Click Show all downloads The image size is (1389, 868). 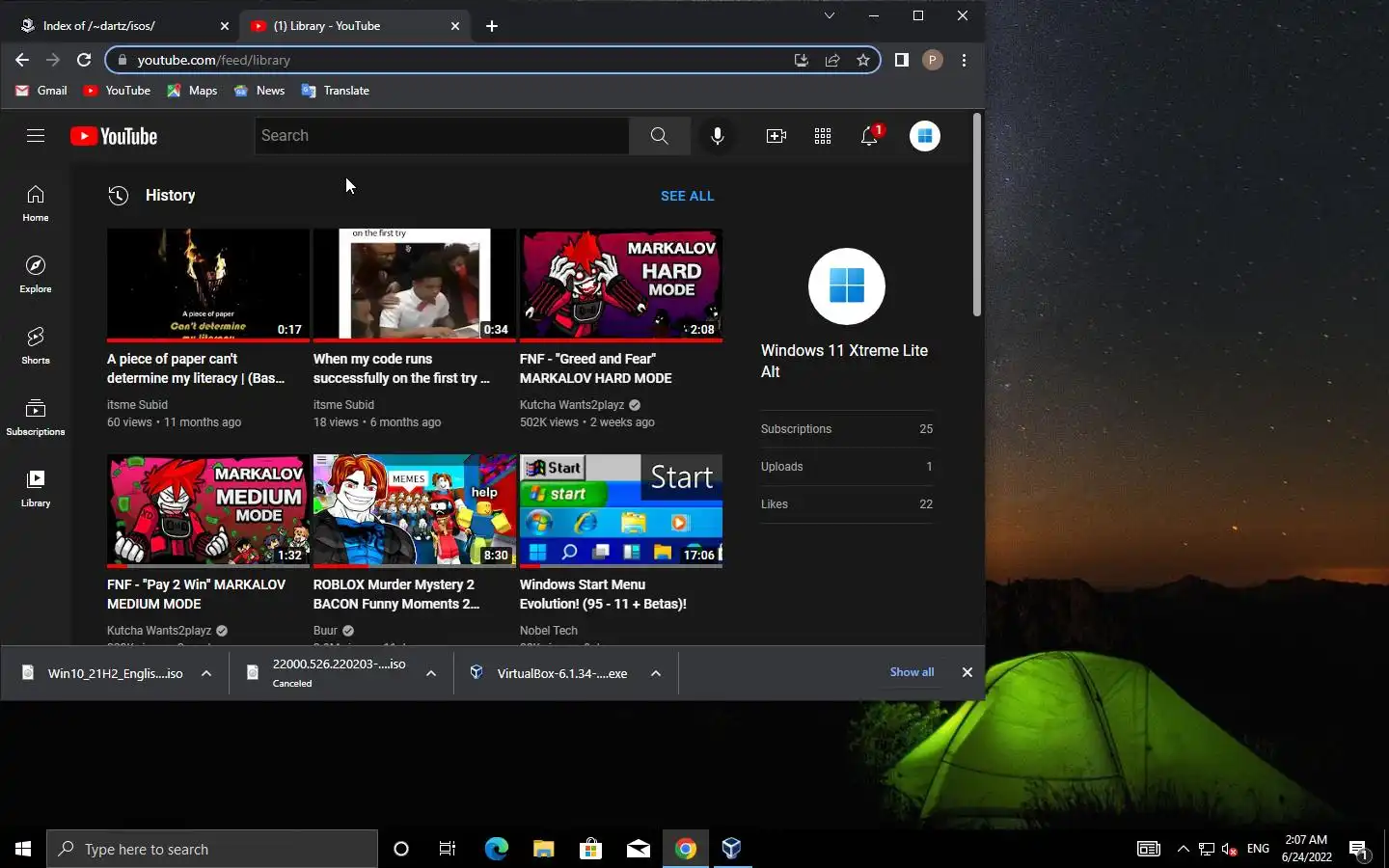point(912,672)
